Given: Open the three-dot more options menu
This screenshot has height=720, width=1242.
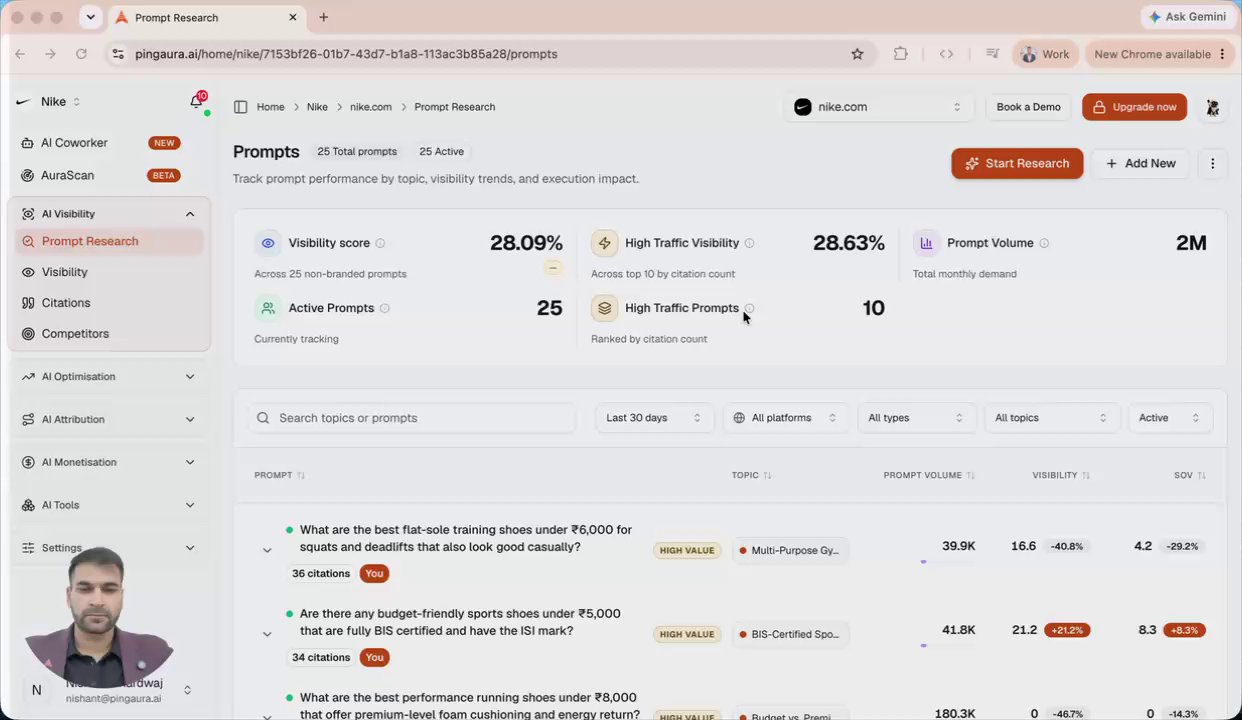Looking at the screenshot, I should [x=1212, y=163].
